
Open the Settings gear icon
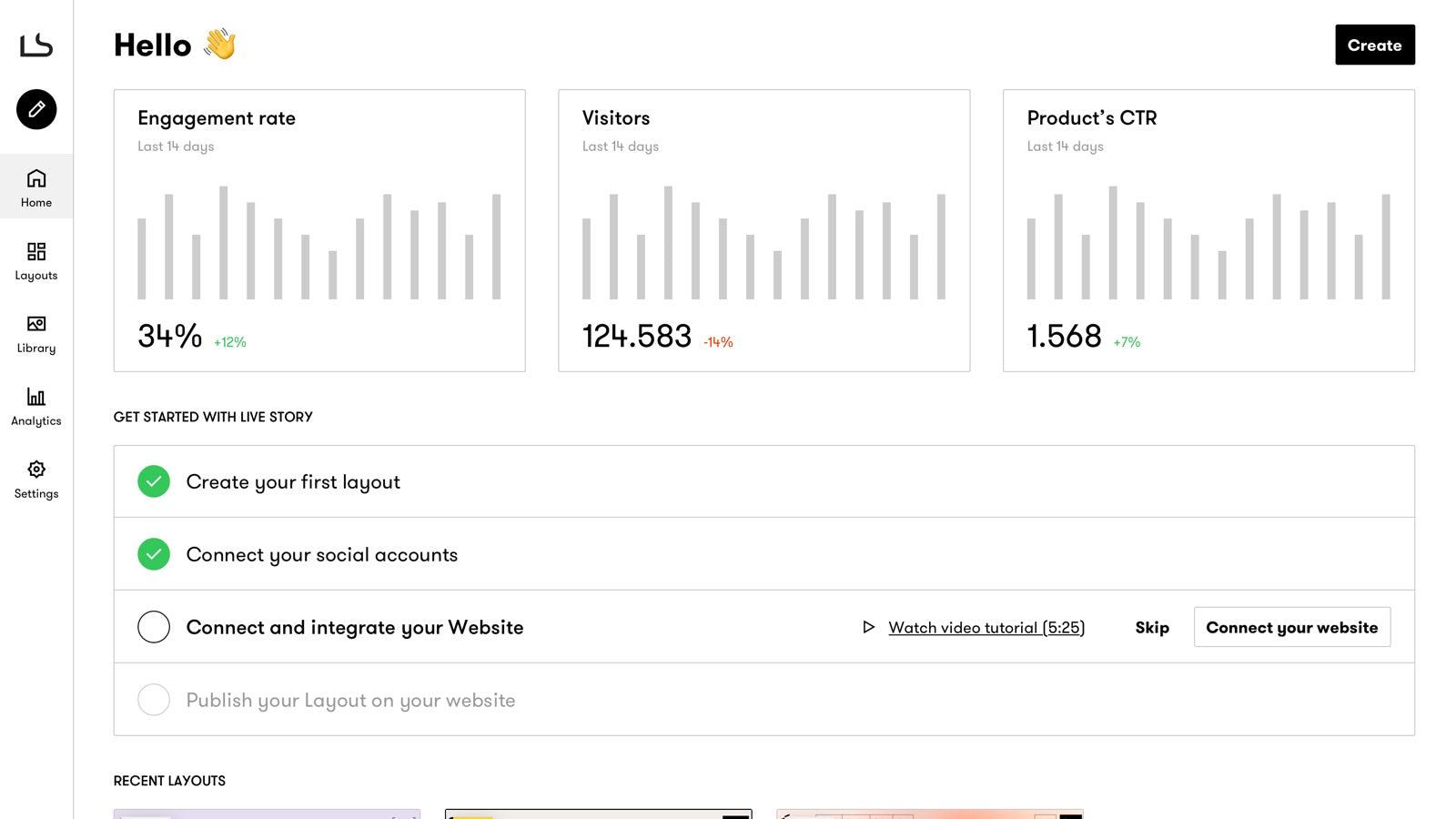pyautogui.click(x=36, y=470)
